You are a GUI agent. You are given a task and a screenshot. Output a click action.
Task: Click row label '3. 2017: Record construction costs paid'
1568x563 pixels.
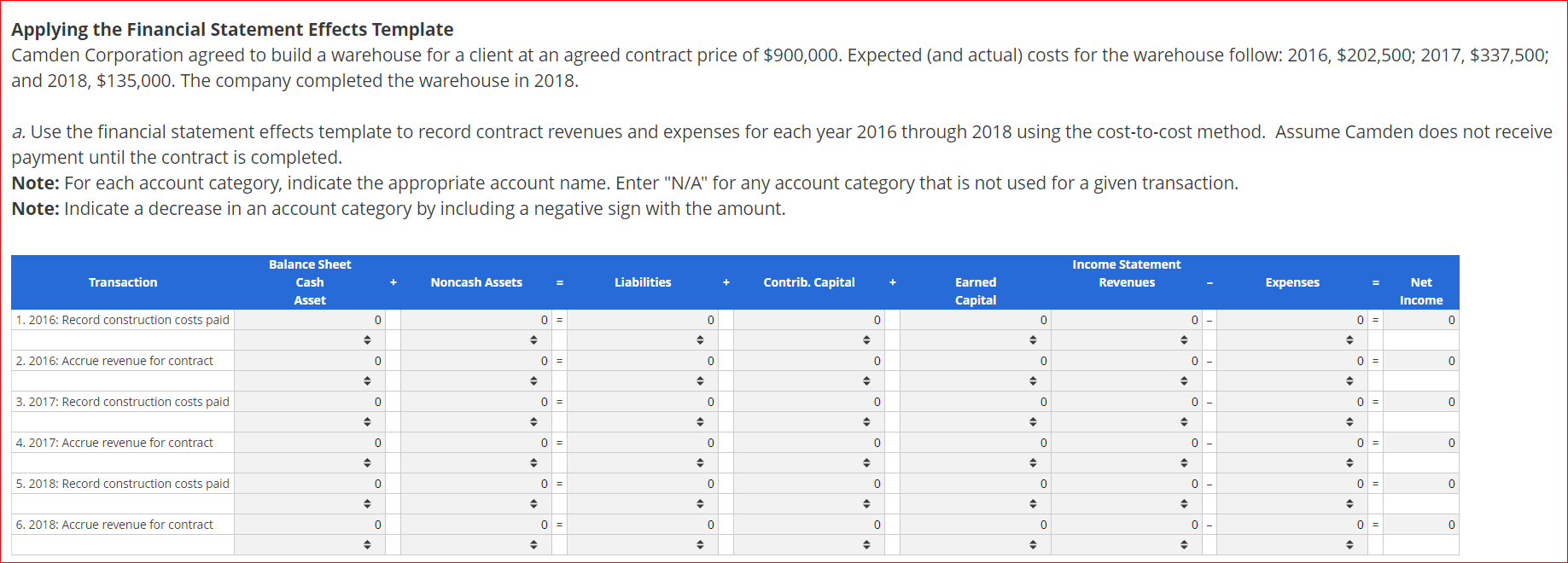tap(123, 402)
